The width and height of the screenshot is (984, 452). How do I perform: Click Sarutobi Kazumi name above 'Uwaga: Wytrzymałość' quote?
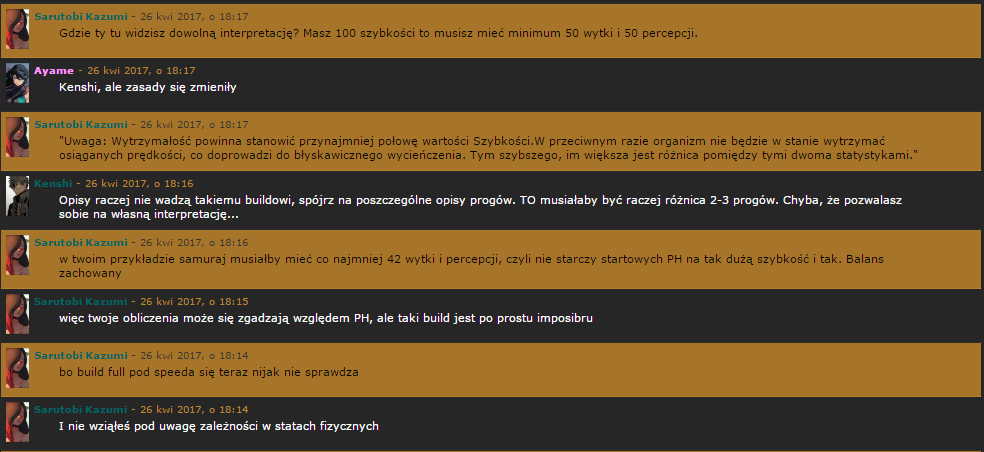click(x=80, y=125)
